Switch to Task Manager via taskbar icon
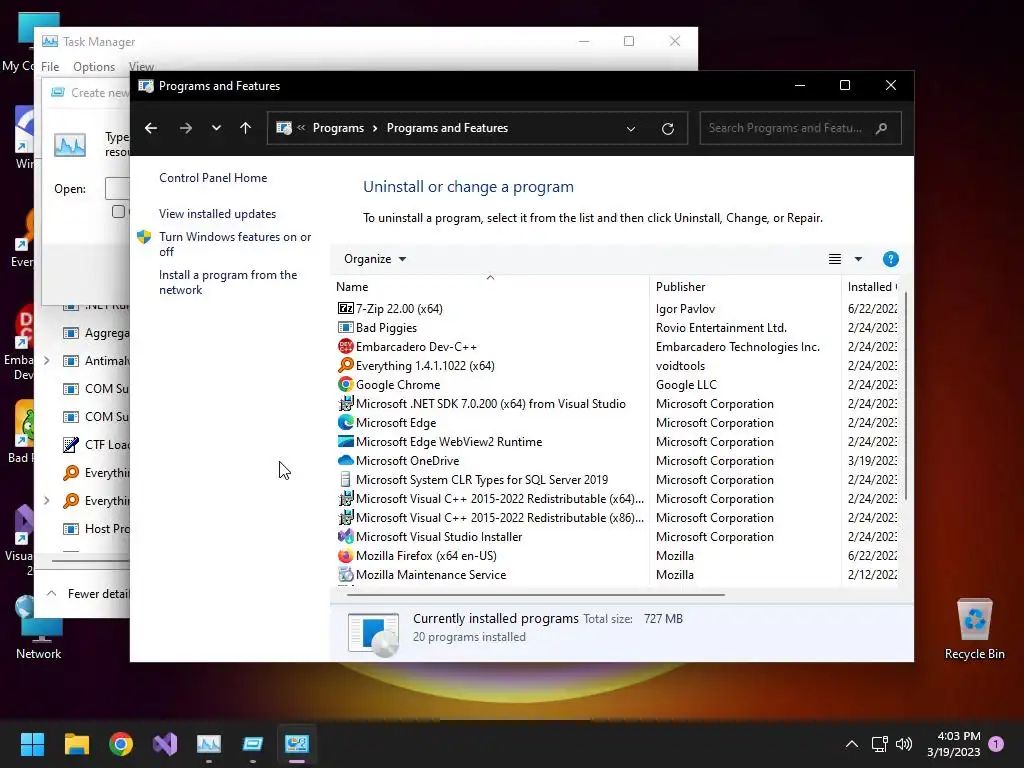Image resolution: width=1024 pixels, height=768 pixels. click(209, 744)
